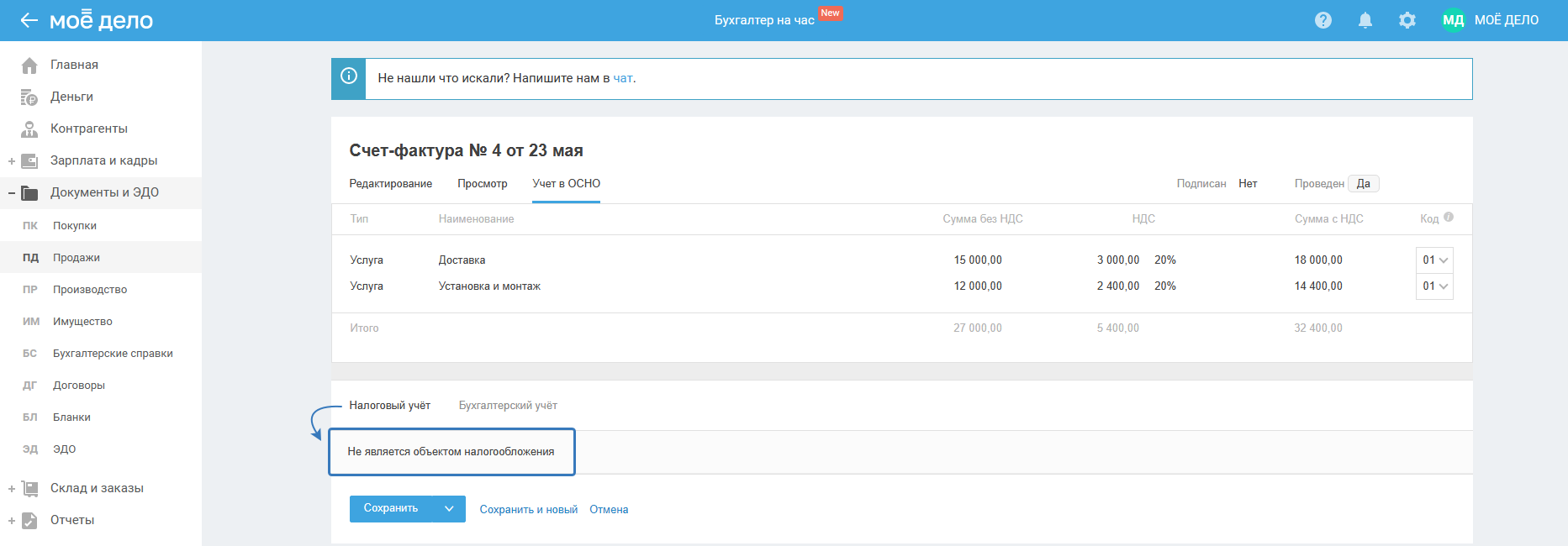Click the Склад и заказы cart icon
Viewport: 1568px width, 546px height.
[29, 488]
